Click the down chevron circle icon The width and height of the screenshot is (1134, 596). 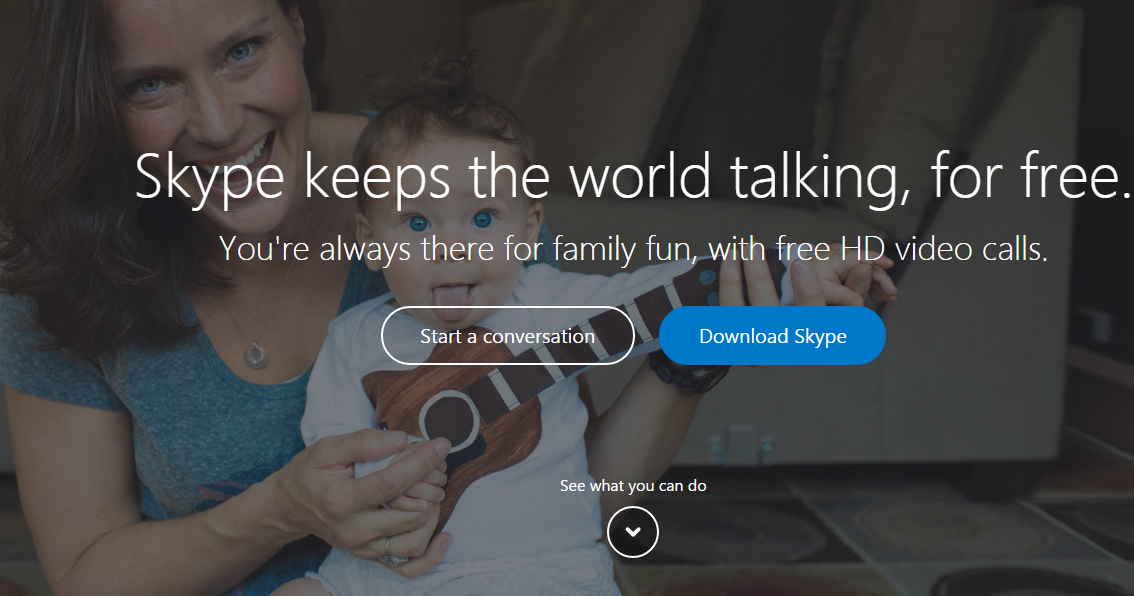click(633, 532)
